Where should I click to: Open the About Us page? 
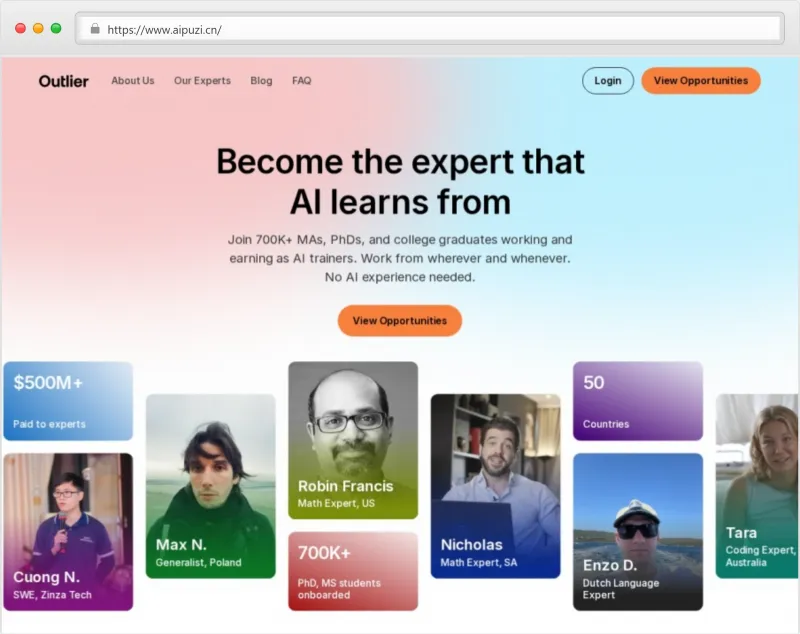click(x=133, y=81)
